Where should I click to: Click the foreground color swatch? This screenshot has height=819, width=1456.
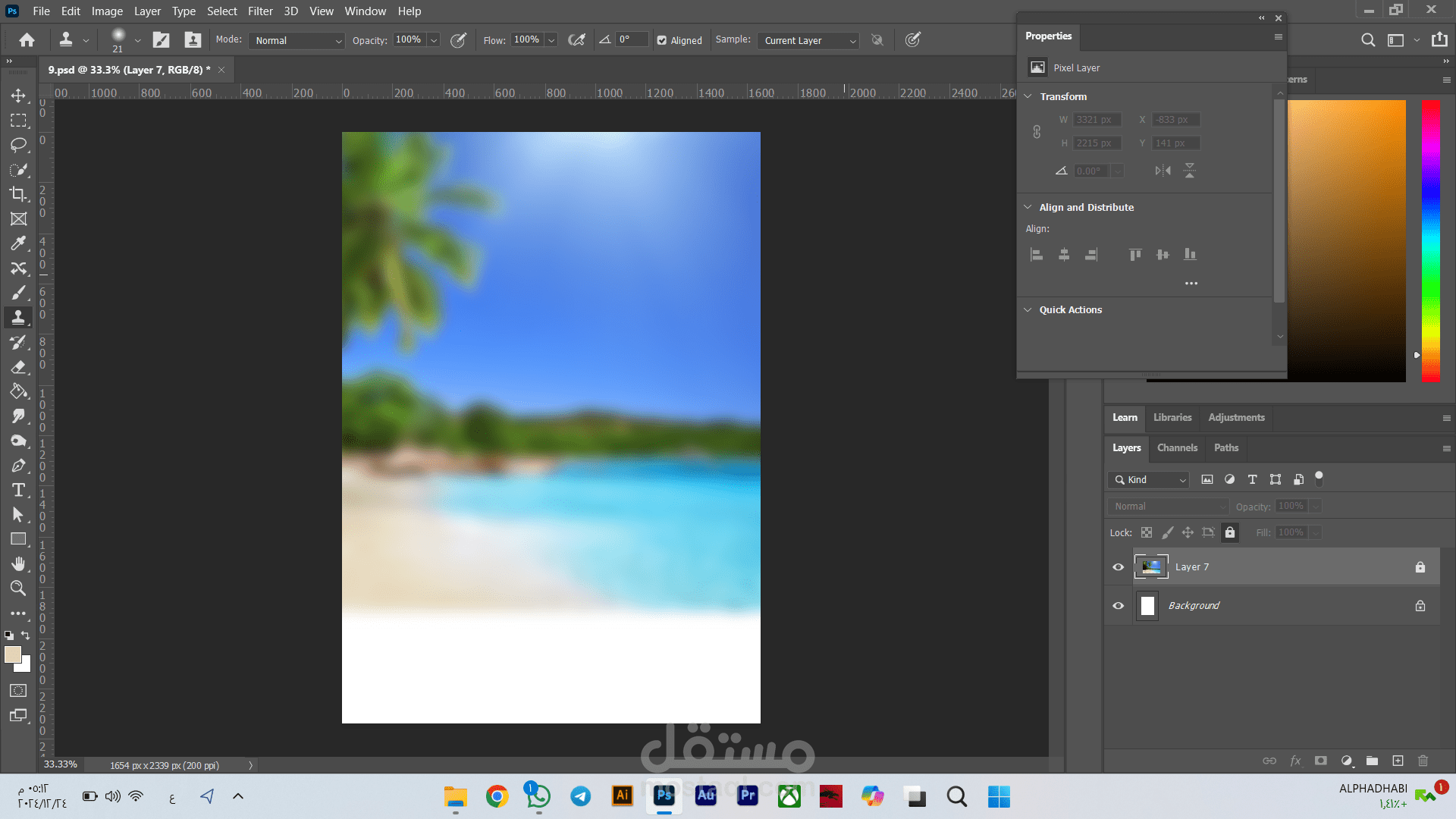pyautogui.click(x=13, y=655)
